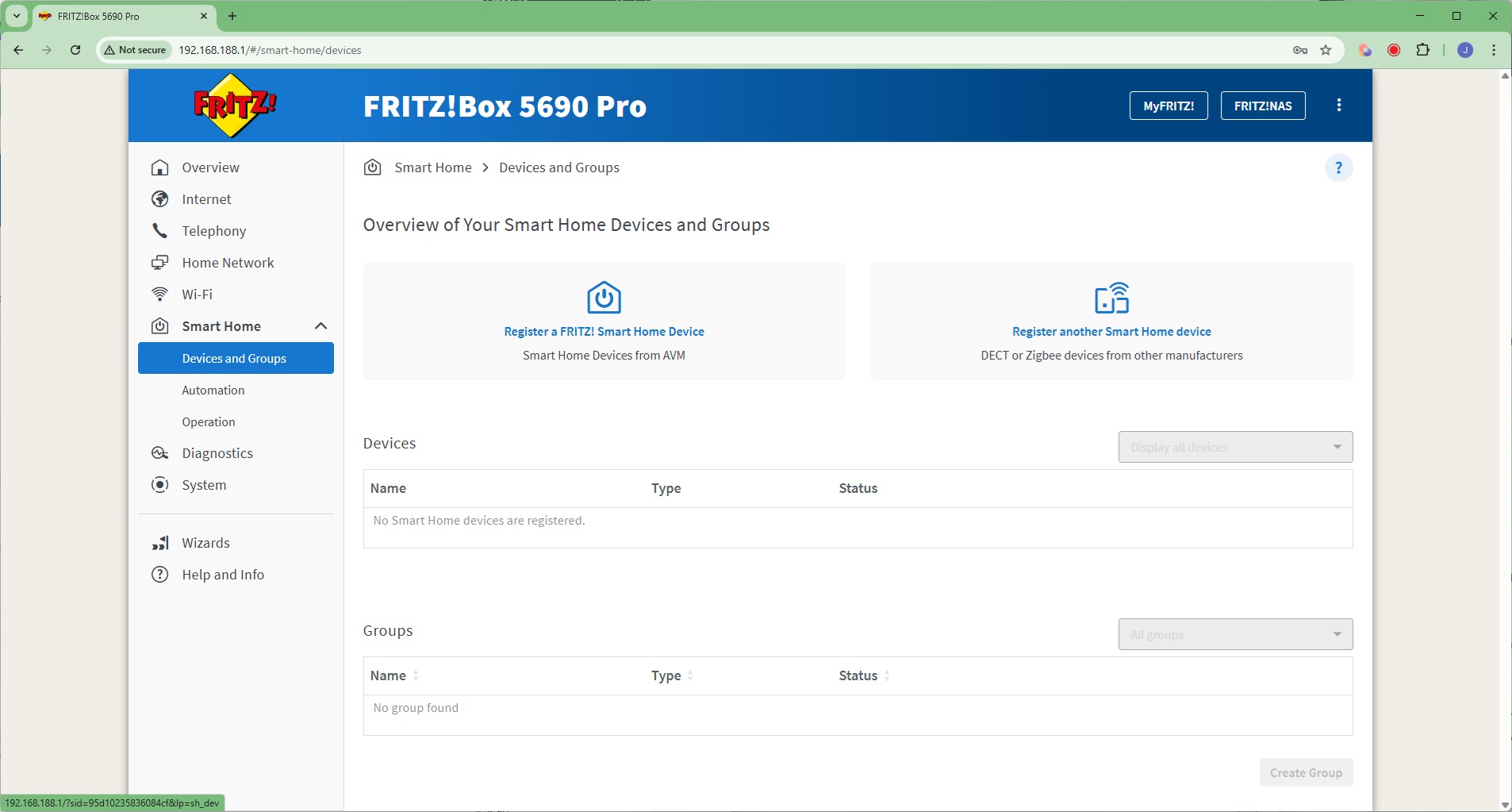Click the FRITZ!NAS button

pyautogui.click(x=1262, y=106)
